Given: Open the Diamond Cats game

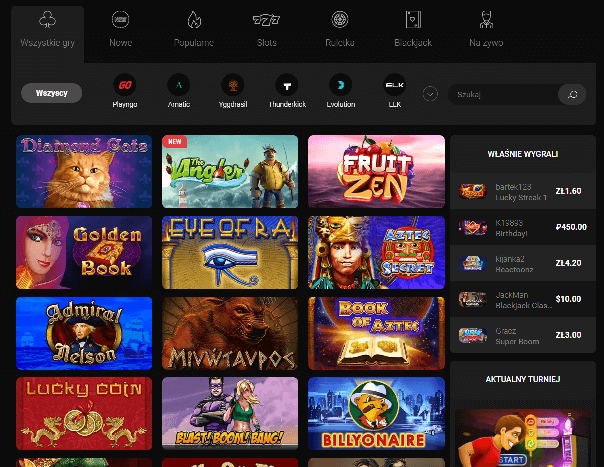Looking at the screenshot, I should [x=84, y=171].
